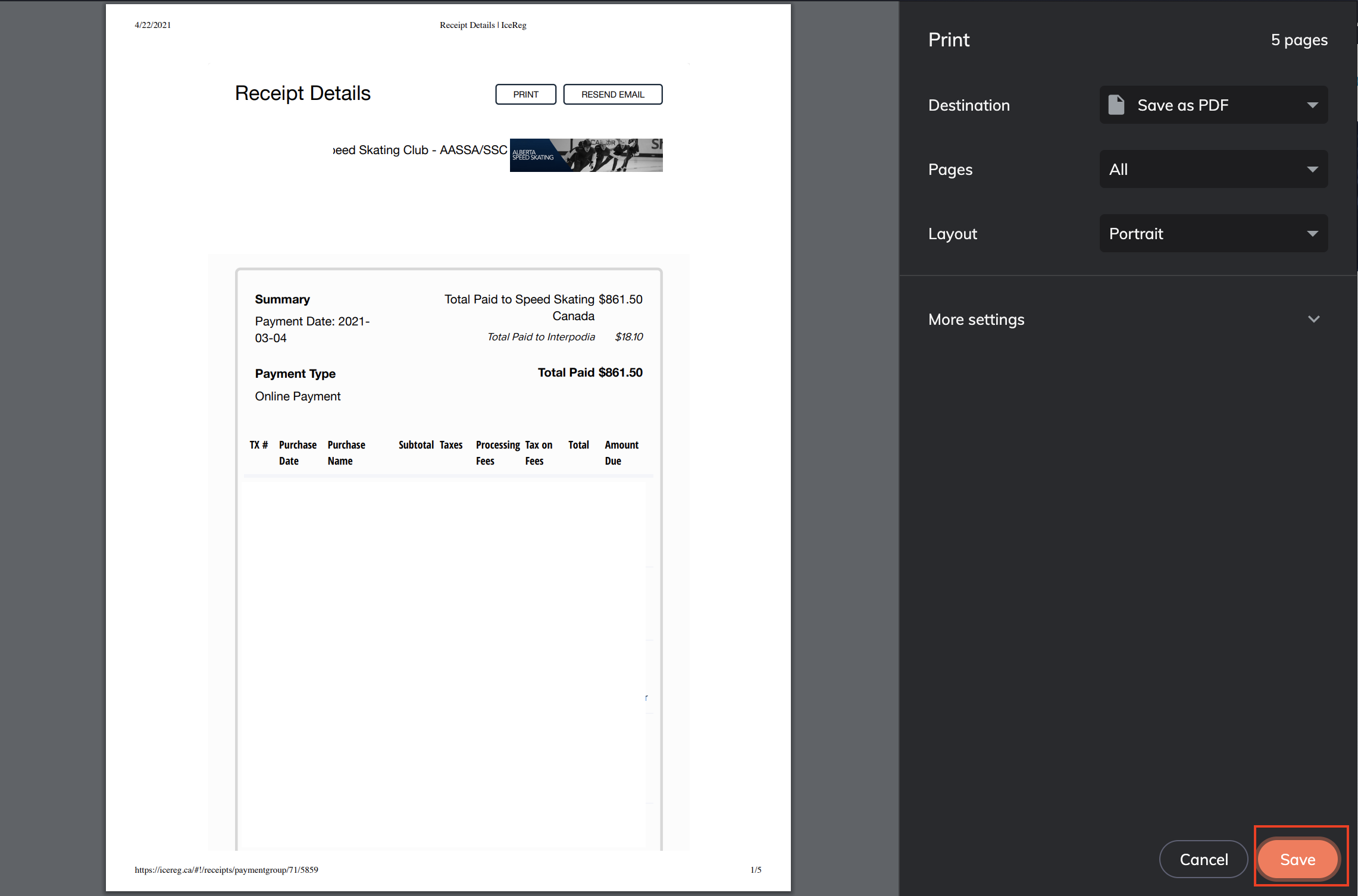Click the icereg.ca receipt URL footer
The width and height of the screenshot is (1358, 896).
pyautogui.click(x=226, y=870)
